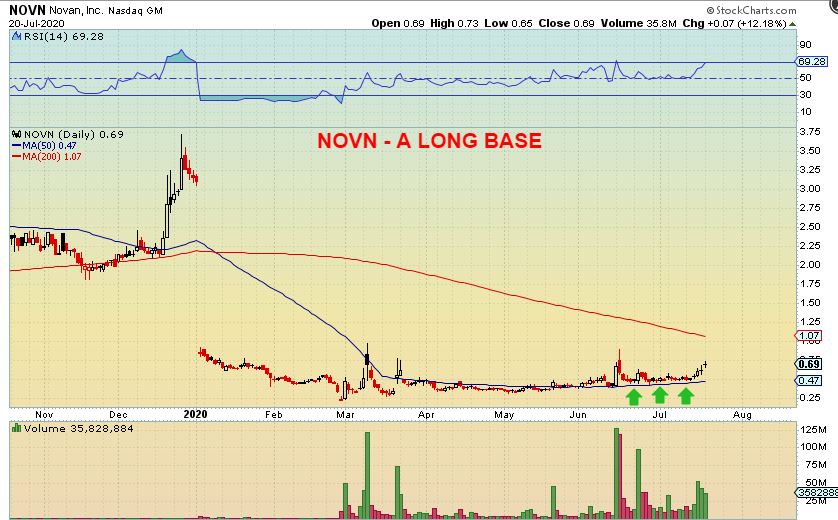Click the Nasdaq GM exchange label
838x520 pixels.
point(135,11)
